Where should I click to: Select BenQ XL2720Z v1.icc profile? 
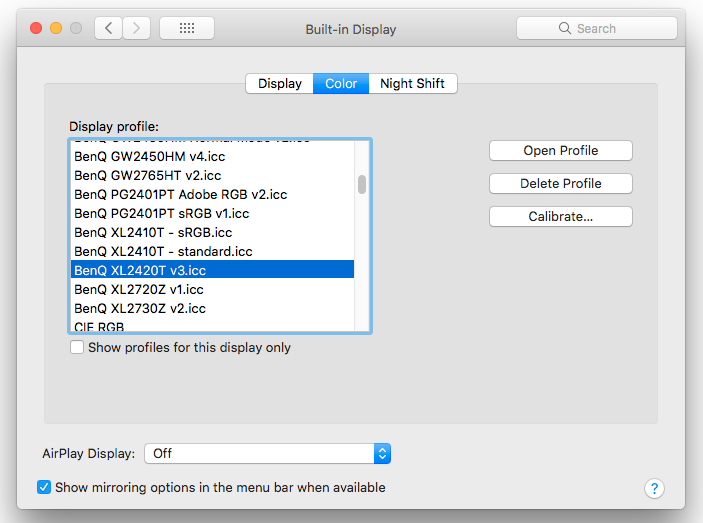[x=213, y=290]
